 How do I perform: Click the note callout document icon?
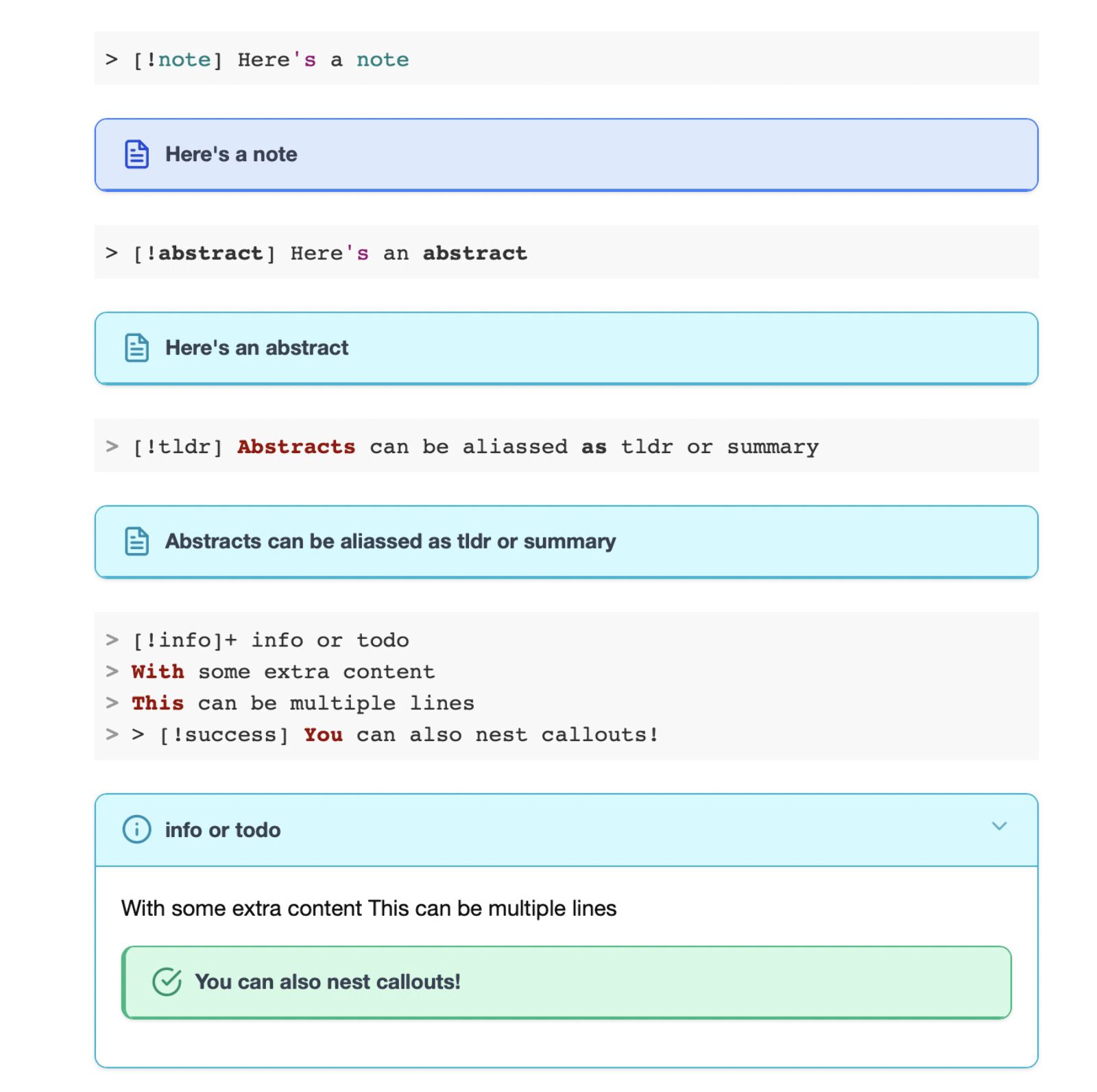pyautogui.click(x=136, y=154)
